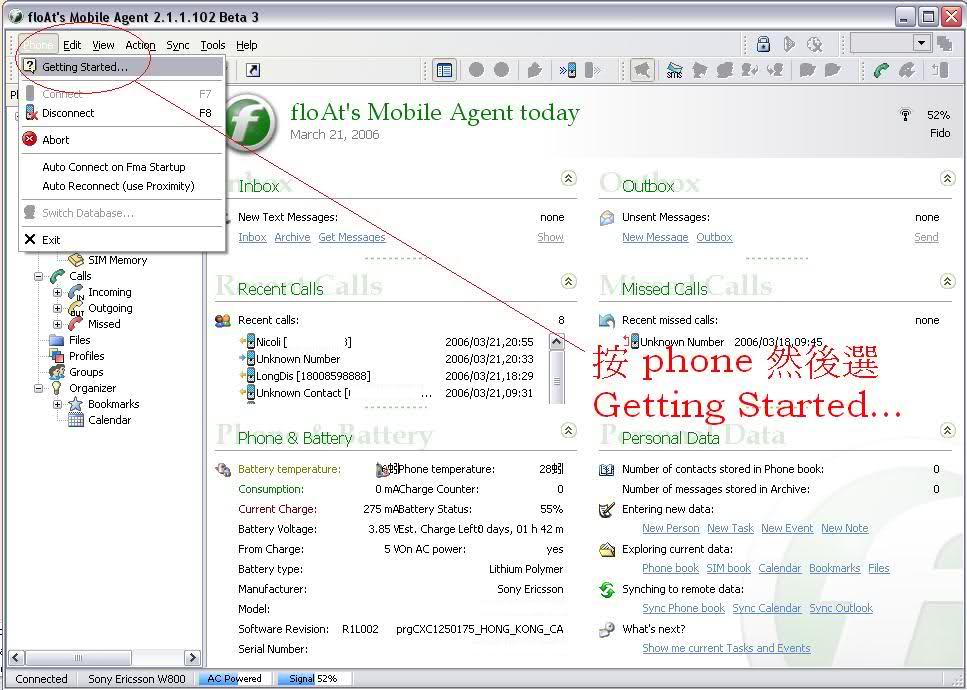Open the Tools menu
The height and width of the screenshot is (690, 967).
tap(213, 45)
